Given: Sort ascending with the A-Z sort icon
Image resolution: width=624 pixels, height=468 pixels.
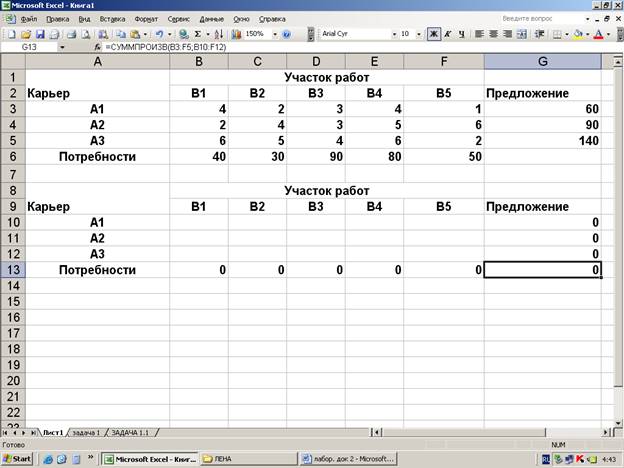Looking at the screenshot, I should [x=219, y=35].
